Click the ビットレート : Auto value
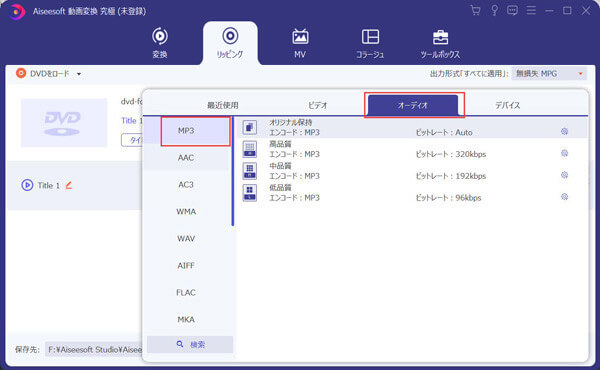The image size is (600, 370). click(x=444, y=132)
